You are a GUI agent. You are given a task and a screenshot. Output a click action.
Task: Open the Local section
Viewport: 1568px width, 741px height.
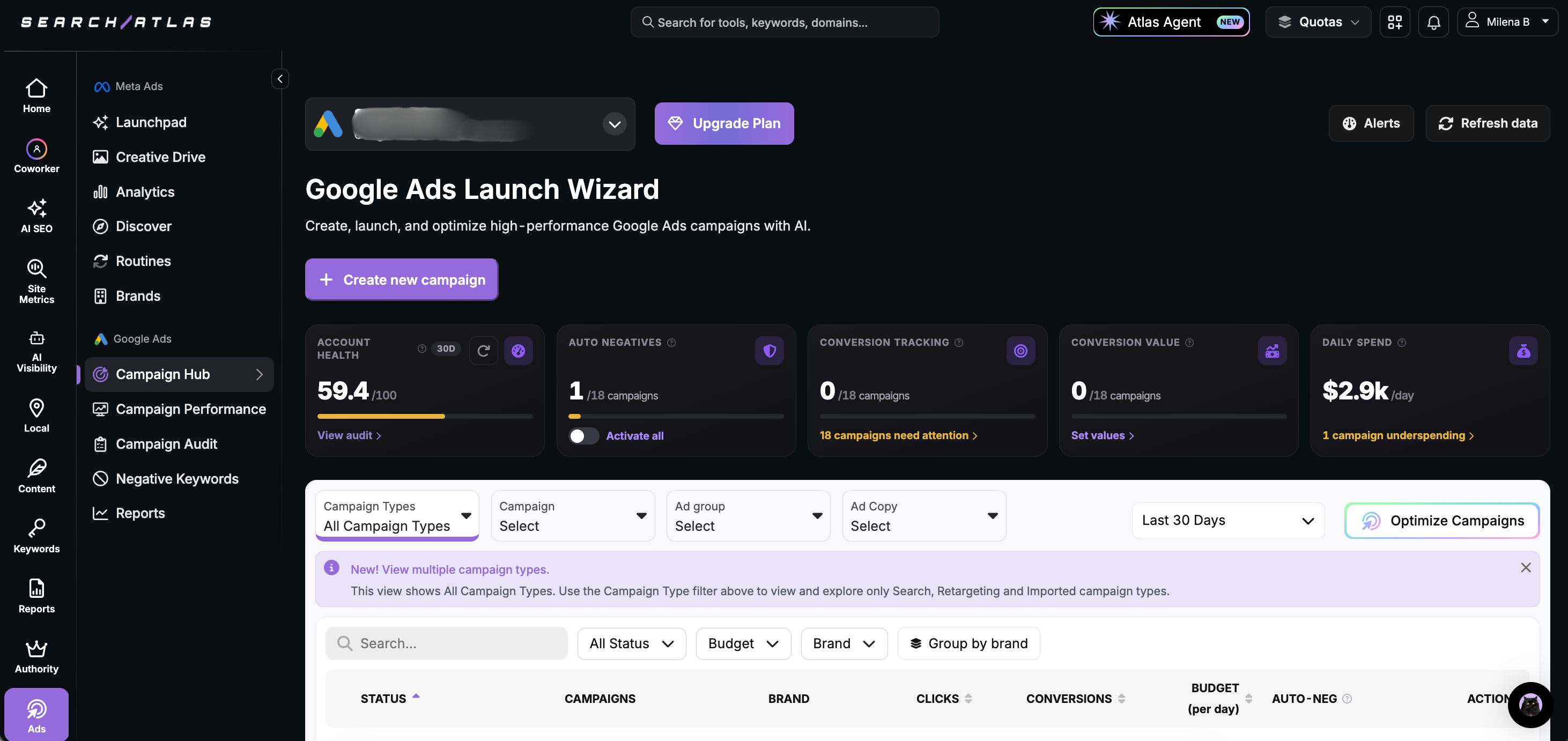36,416
